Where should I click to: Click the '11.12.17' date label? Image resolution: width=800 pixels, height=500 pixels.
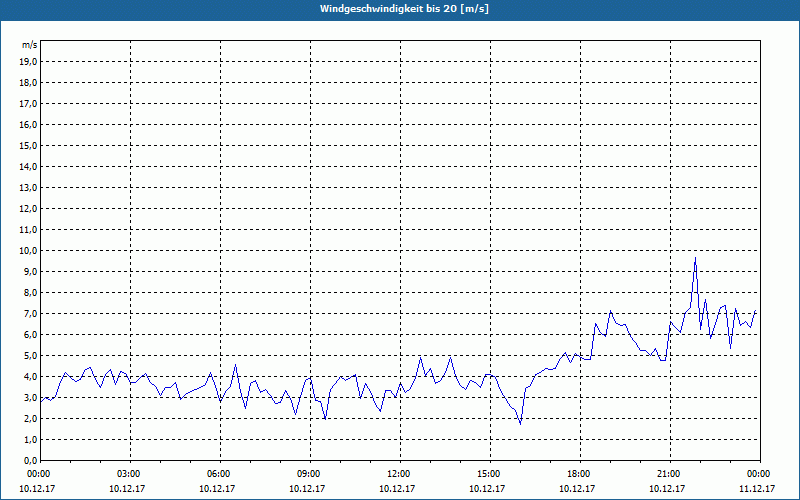pyautogui.click(x=757, y=488)
